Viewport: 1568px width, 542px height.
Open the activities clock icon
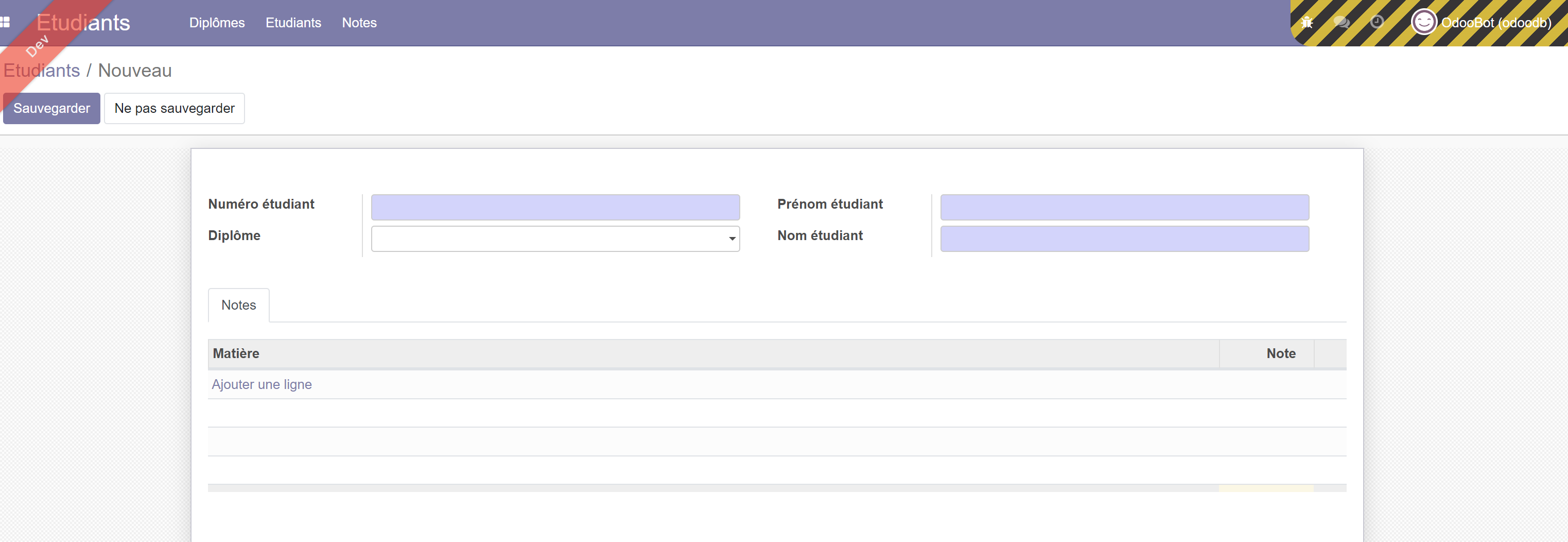coord(1377,23)
